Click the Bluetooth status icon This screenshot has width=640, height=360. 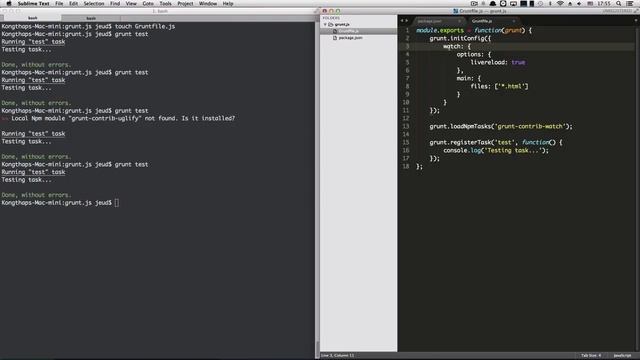[550, 3]
